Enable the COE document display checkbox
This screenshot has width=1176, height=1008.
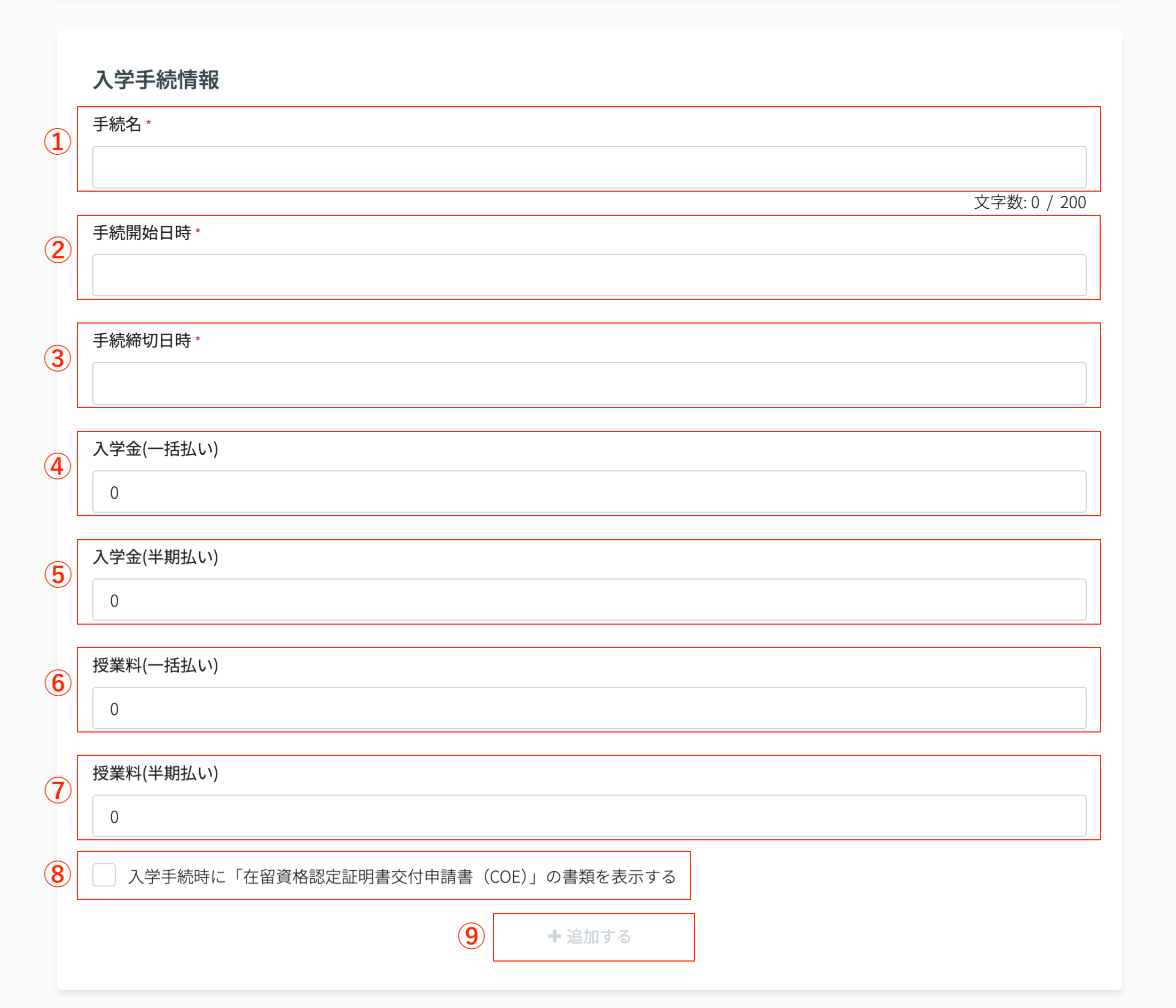(105, 875)
